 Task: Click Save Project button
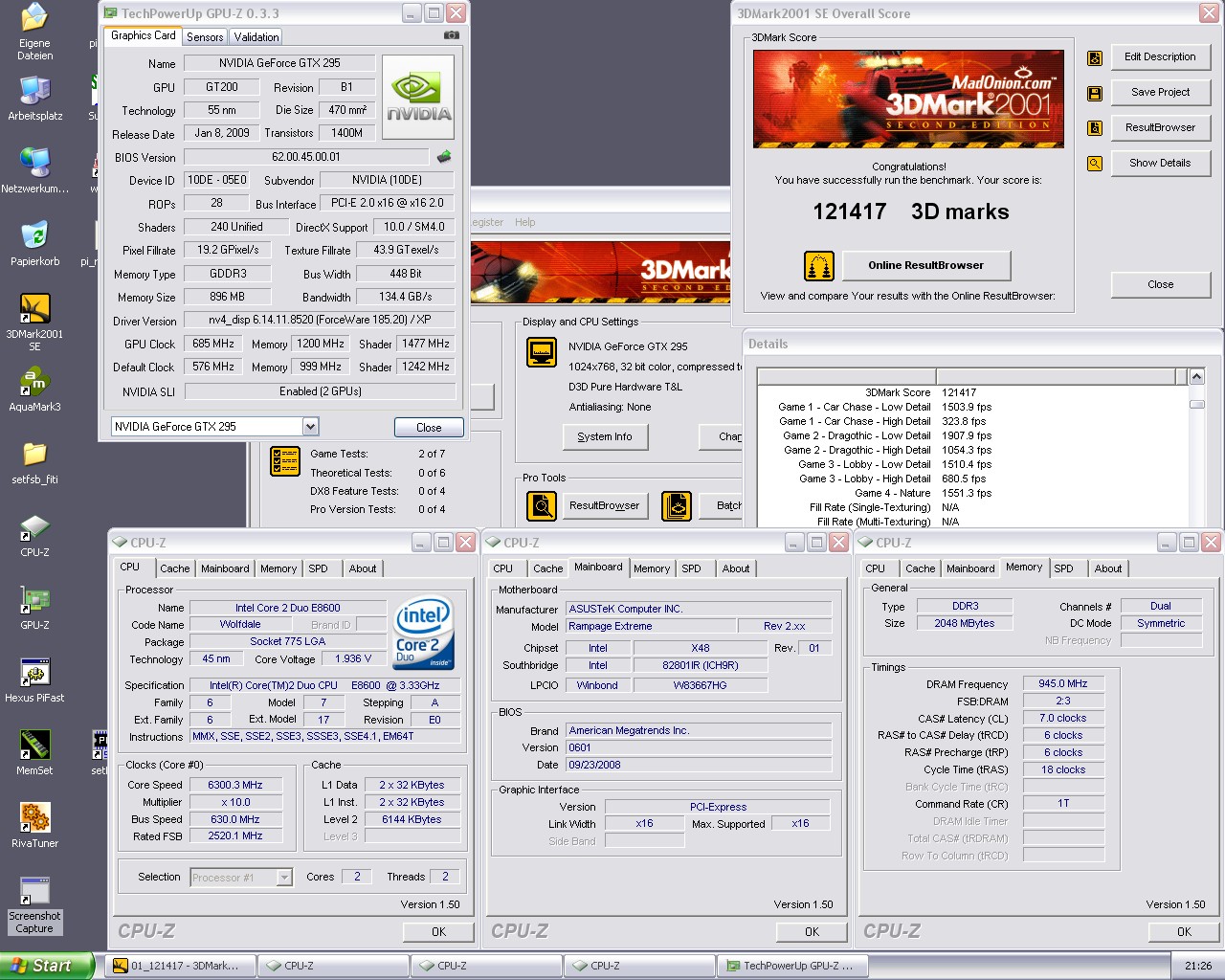[x=1160, y=93]
